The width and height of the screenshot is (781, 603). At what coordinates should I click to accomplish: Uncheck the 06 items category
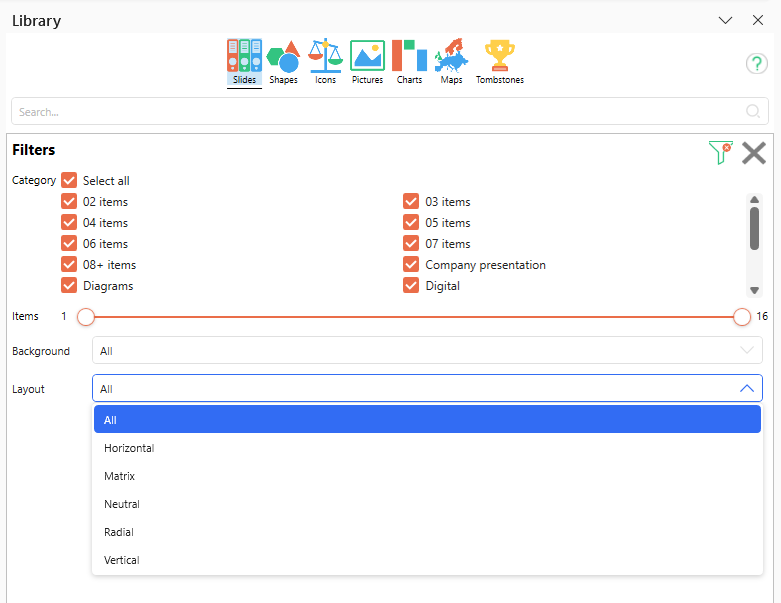point(69,243)
